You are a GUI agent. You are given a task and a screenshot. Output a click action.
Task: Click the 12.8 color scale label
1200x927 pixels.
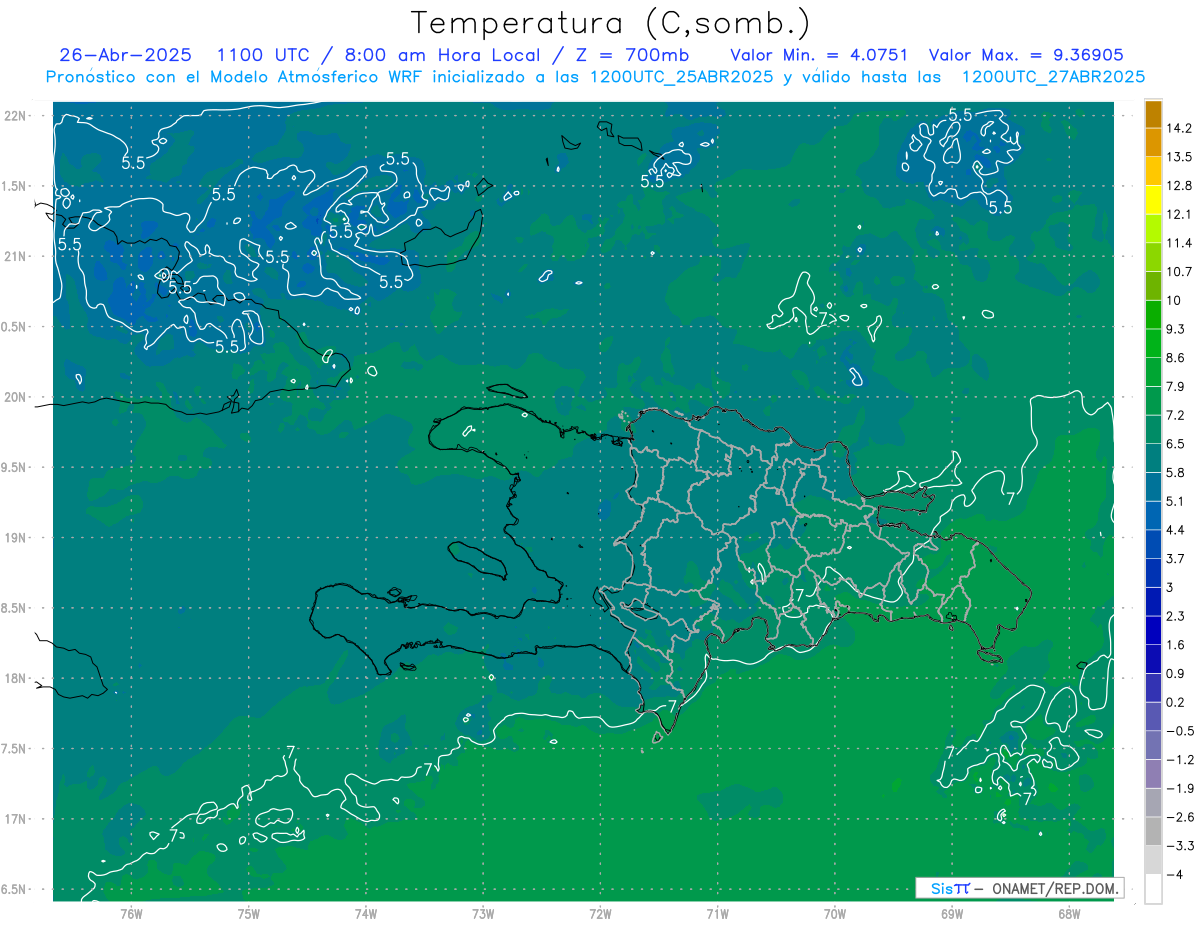[x=1180, y=186]
